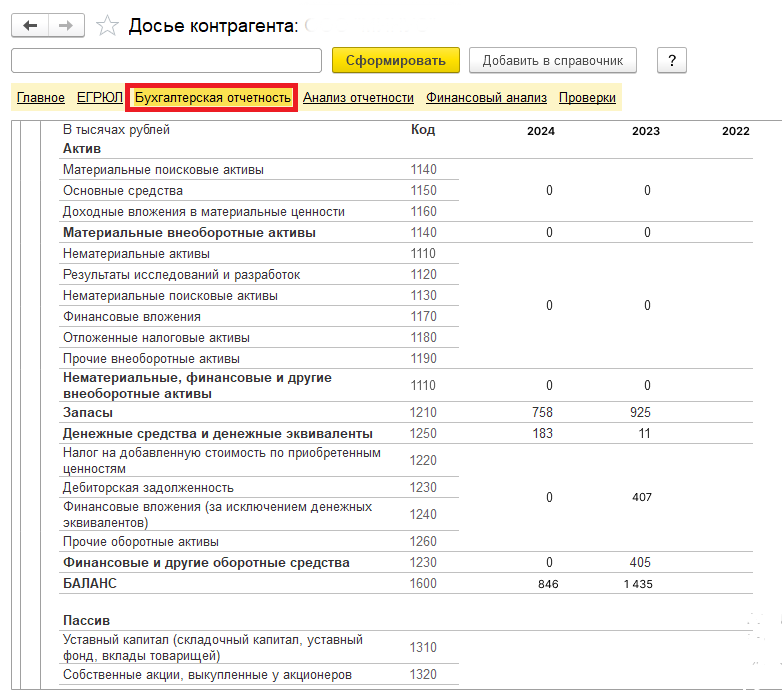
Task: Select the Бухгалтерская отчетность tab
Action: click(x=212, y=97)
